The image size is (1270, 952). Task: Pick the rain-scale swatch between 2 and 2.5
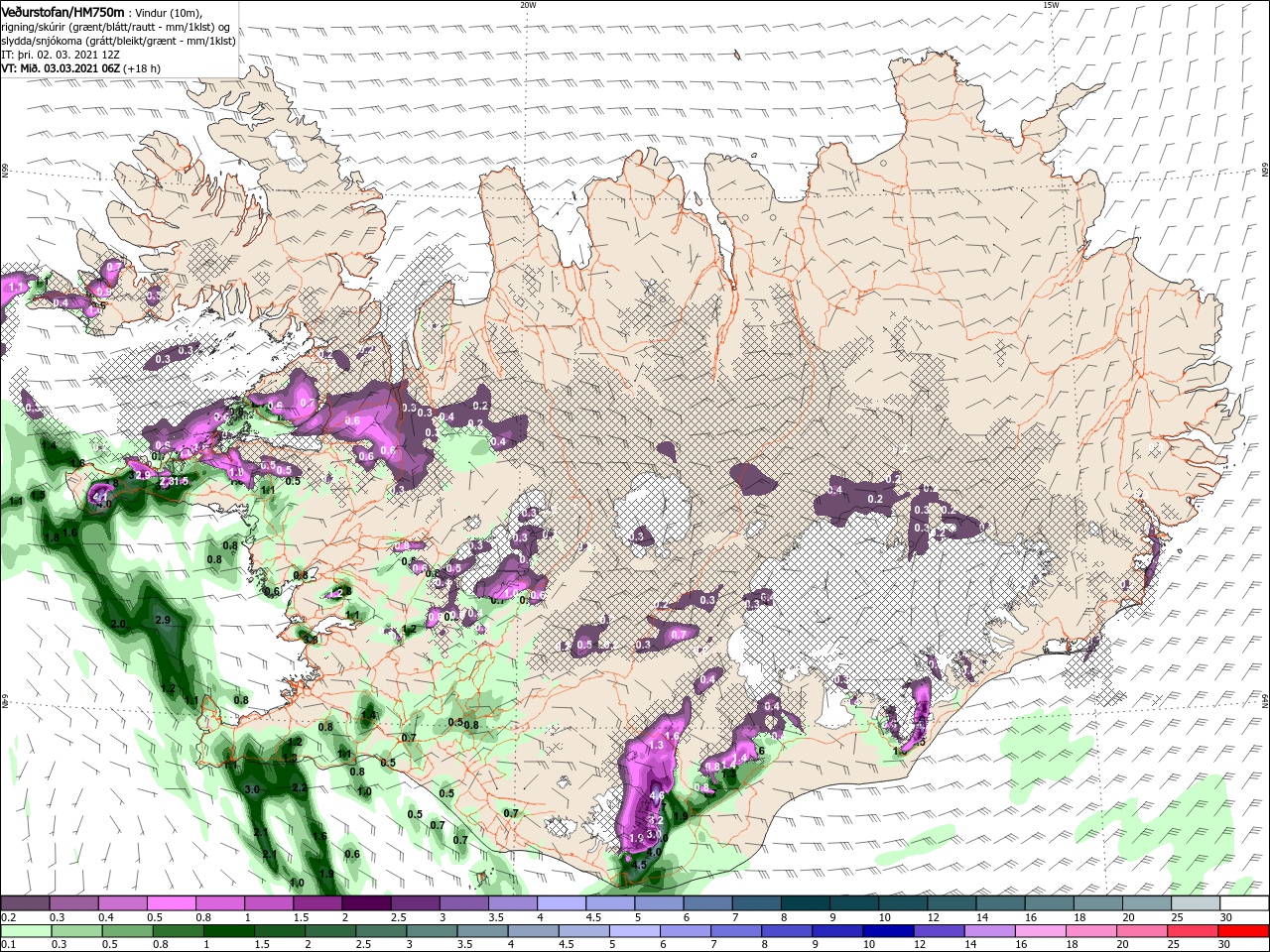[x=329, y=930]
